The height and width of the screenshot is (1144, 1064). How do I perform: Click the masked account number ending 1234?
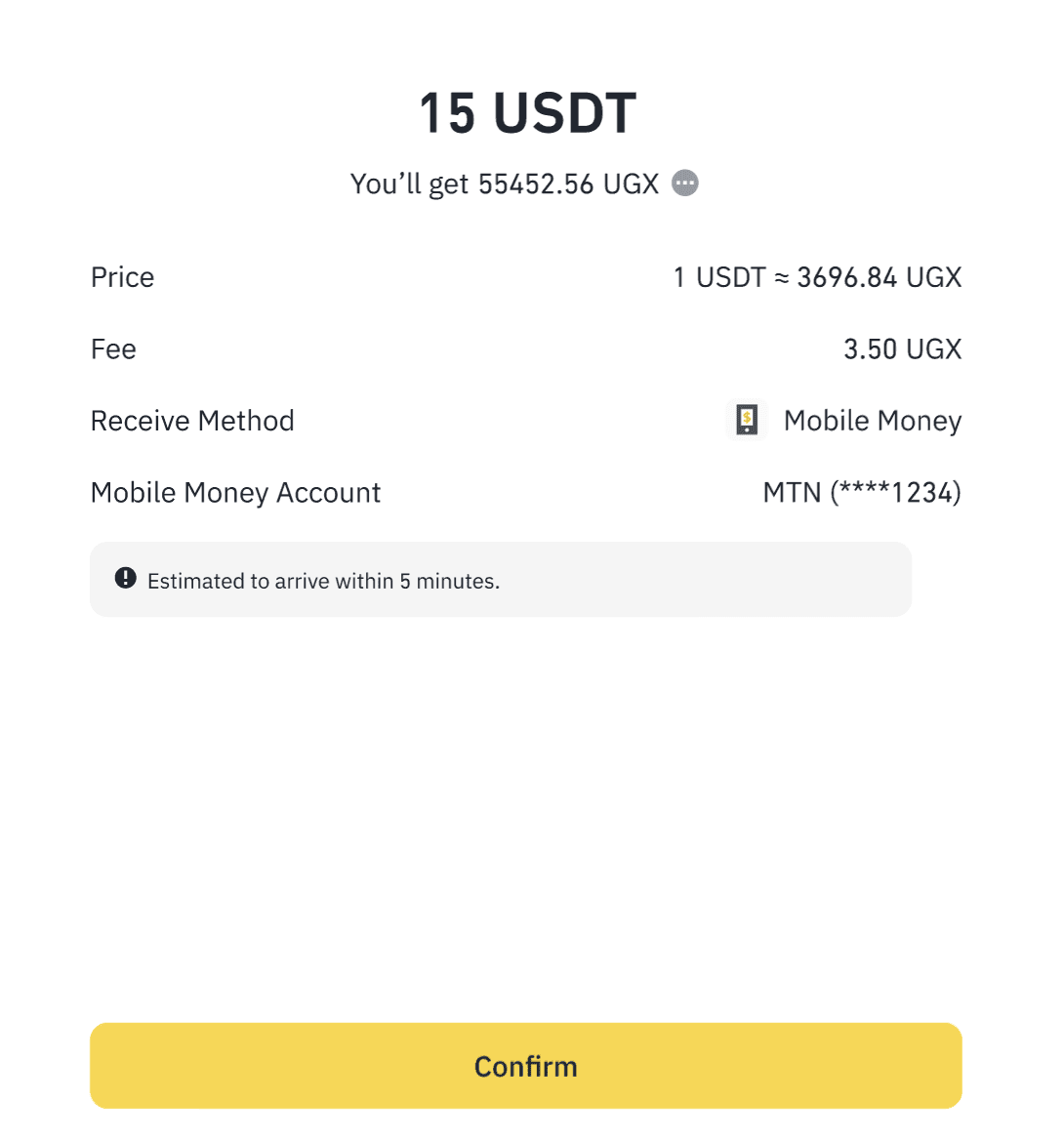895,493
